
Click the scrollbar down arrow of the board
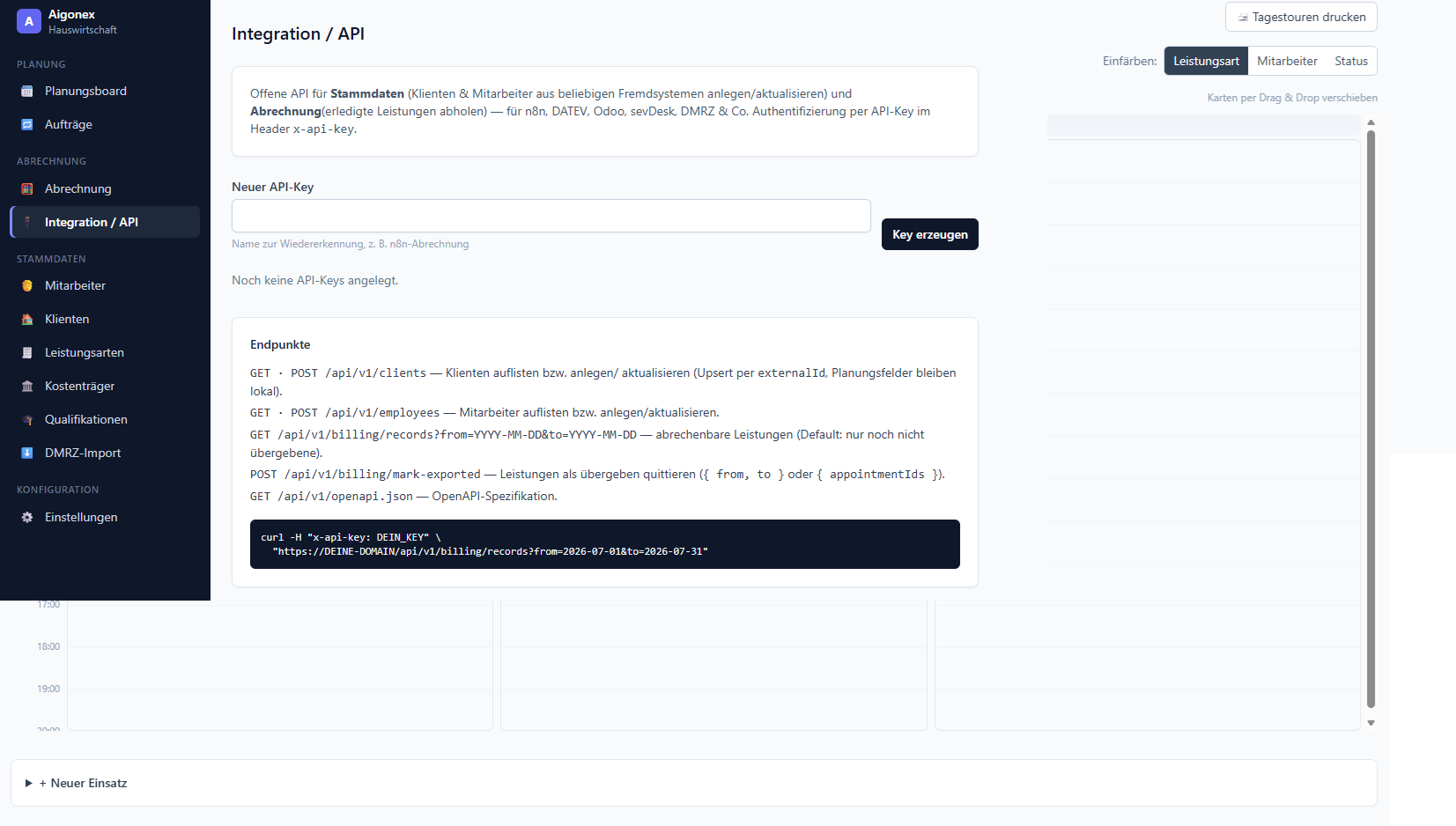point(1371,723)
